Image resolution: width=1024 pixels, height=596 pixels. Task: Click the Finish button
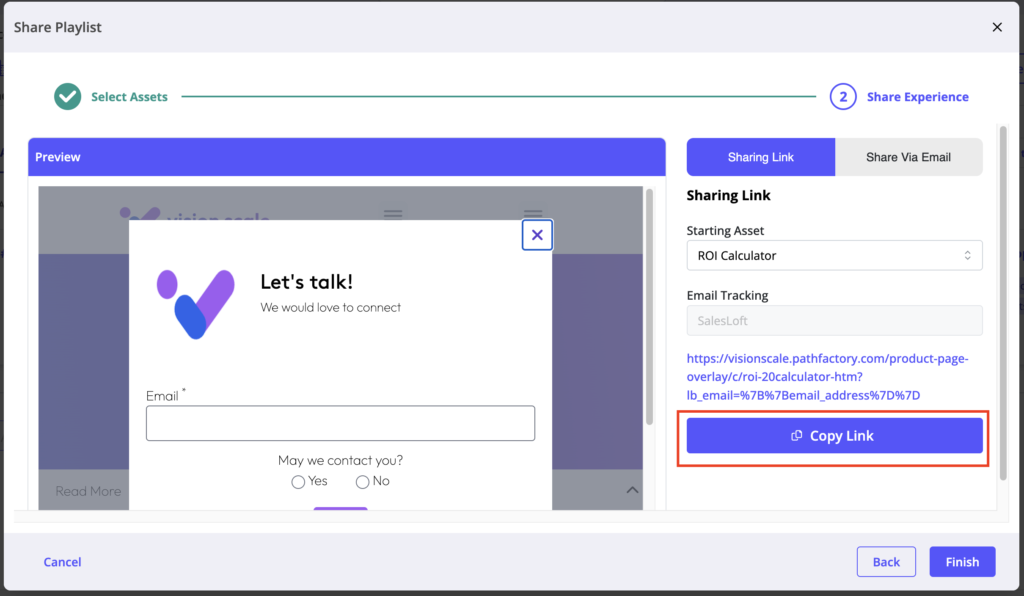(x=962, y=562)
